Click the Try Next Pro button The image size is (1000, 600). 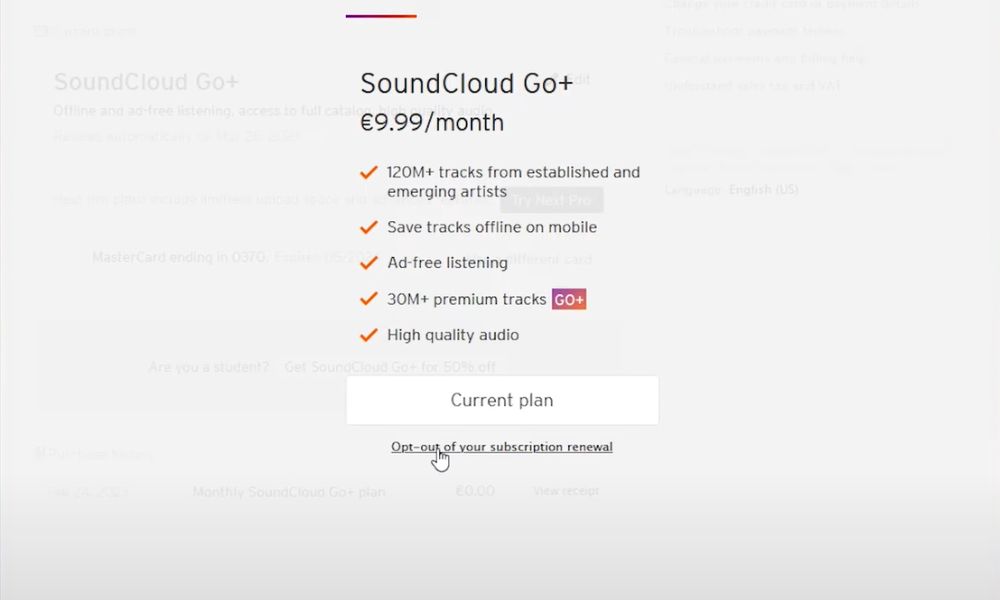(x=551, y=199)
